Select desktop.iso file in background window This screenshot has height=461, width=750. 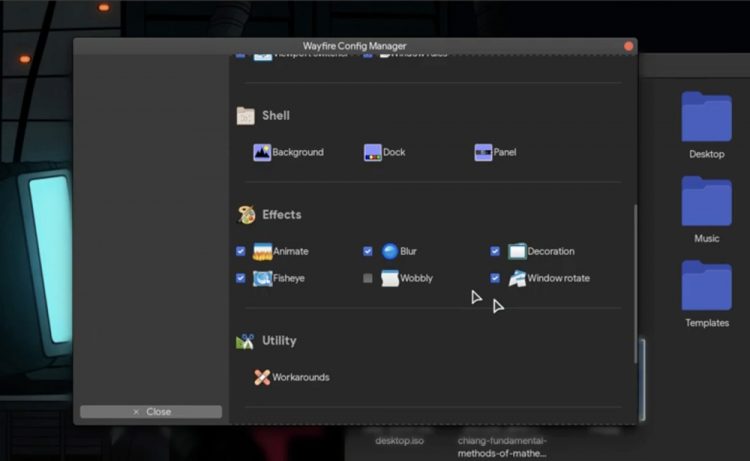click(399, 441)
